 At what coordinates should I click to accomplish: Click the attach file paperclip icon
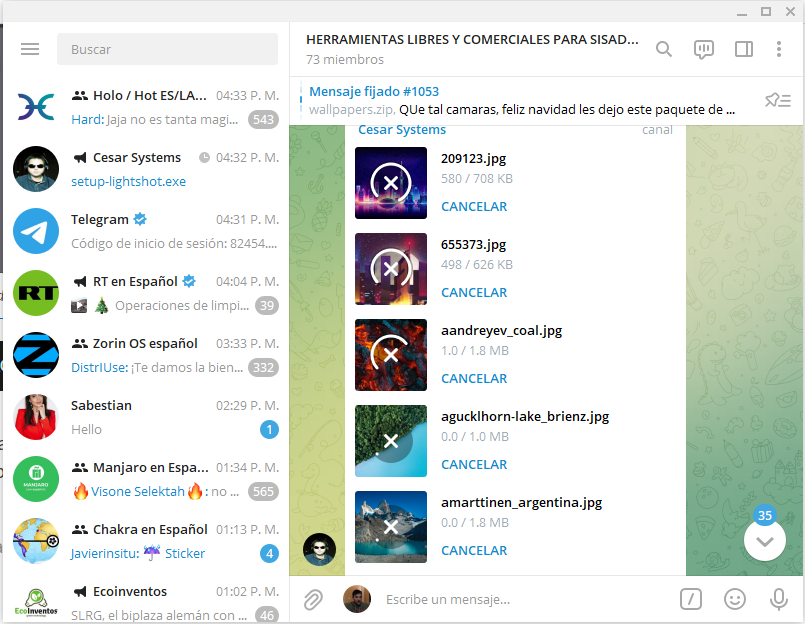(314, 599)
